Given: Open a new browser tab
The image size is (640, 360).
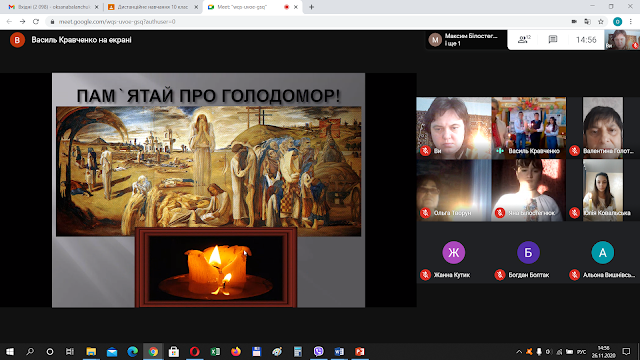Looking at the screenshot, I should [311, 7].
